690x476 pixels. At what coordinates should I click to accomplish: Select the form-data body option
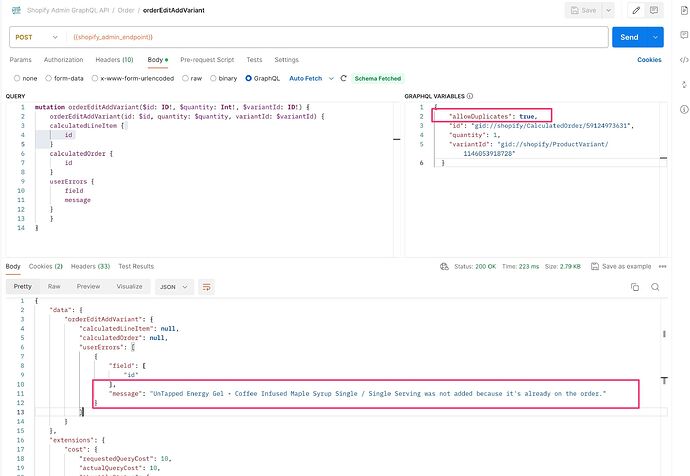(47, 77)
